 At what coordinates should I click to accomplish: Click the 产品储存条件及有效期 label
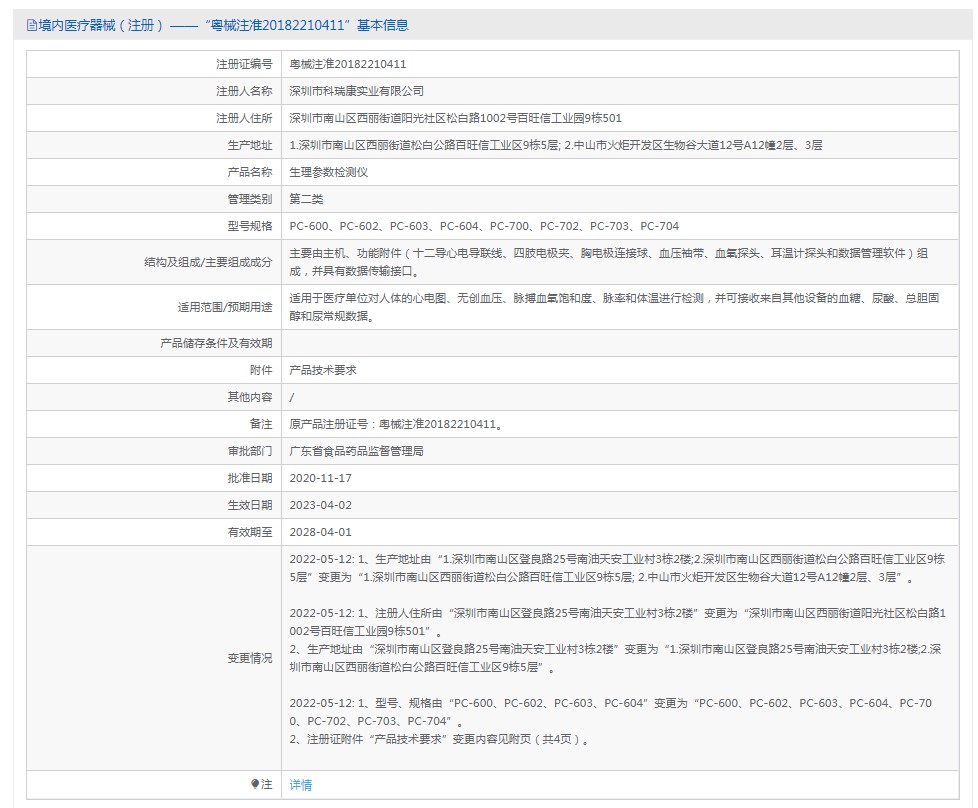click(x=216, y=343)
